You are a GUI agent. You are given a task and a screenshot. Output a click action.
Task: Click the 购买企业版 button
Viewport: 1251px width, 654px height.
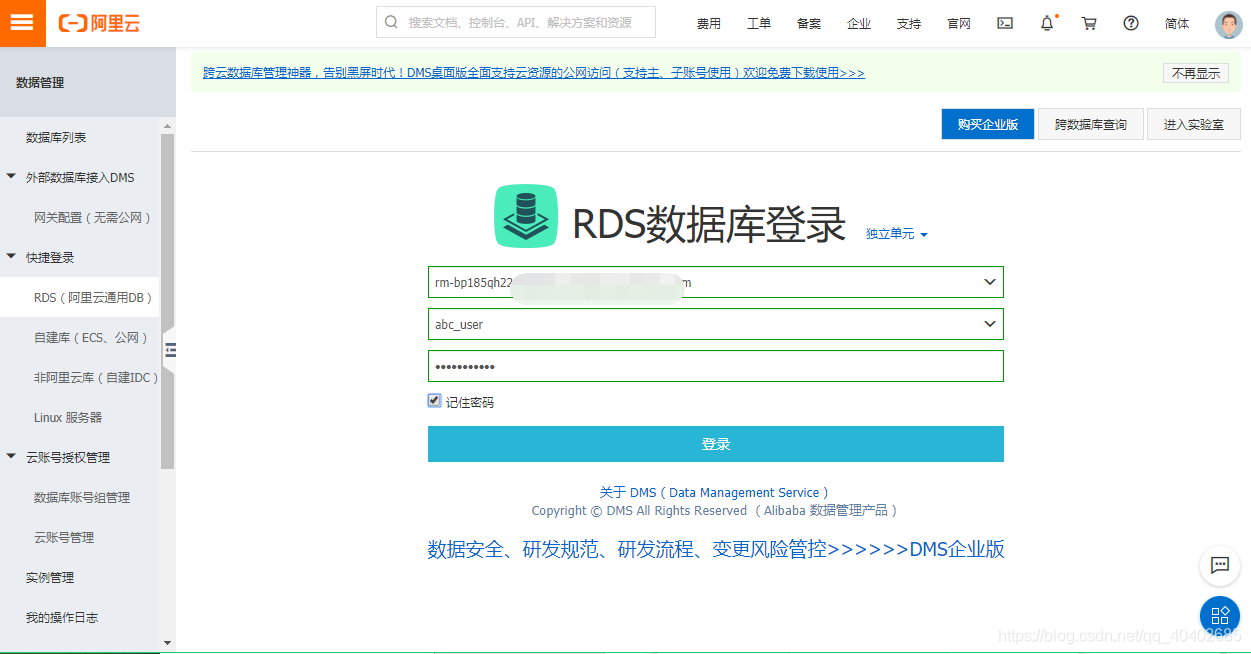coord(988,124)
